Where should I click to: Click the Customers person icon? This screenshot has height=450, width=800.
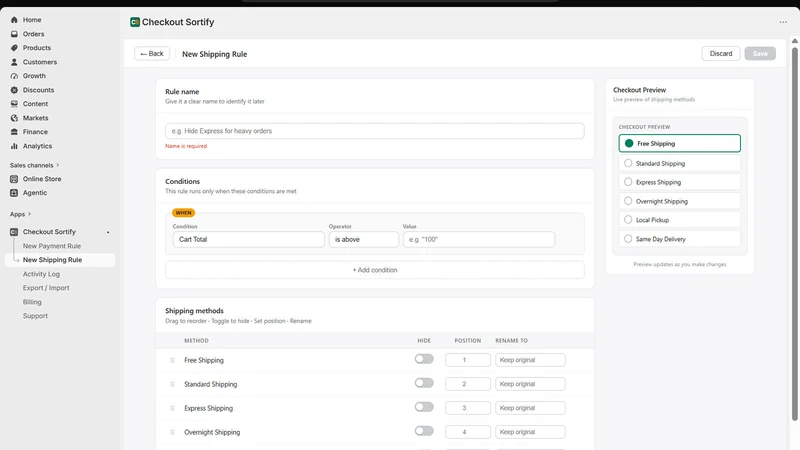click(14, 62)
